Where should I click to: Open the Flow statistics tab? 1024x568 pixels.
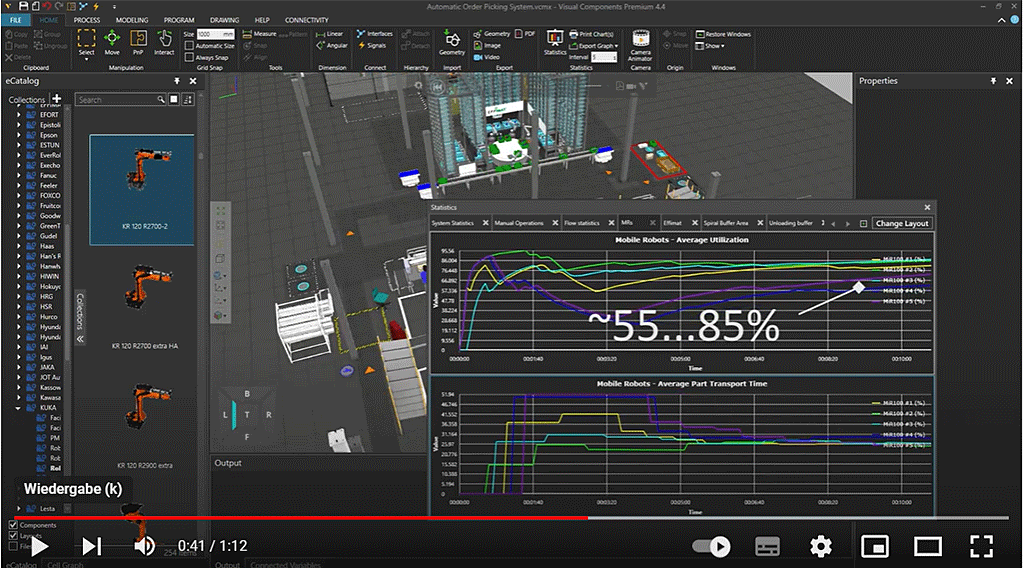[x=580, y=223]
